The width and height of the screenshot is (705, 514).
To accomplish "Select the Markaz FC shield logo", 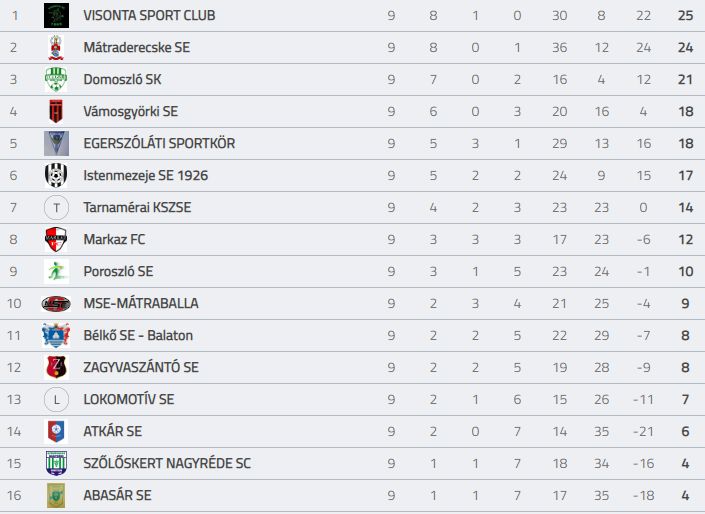I will tap(56, 239).
